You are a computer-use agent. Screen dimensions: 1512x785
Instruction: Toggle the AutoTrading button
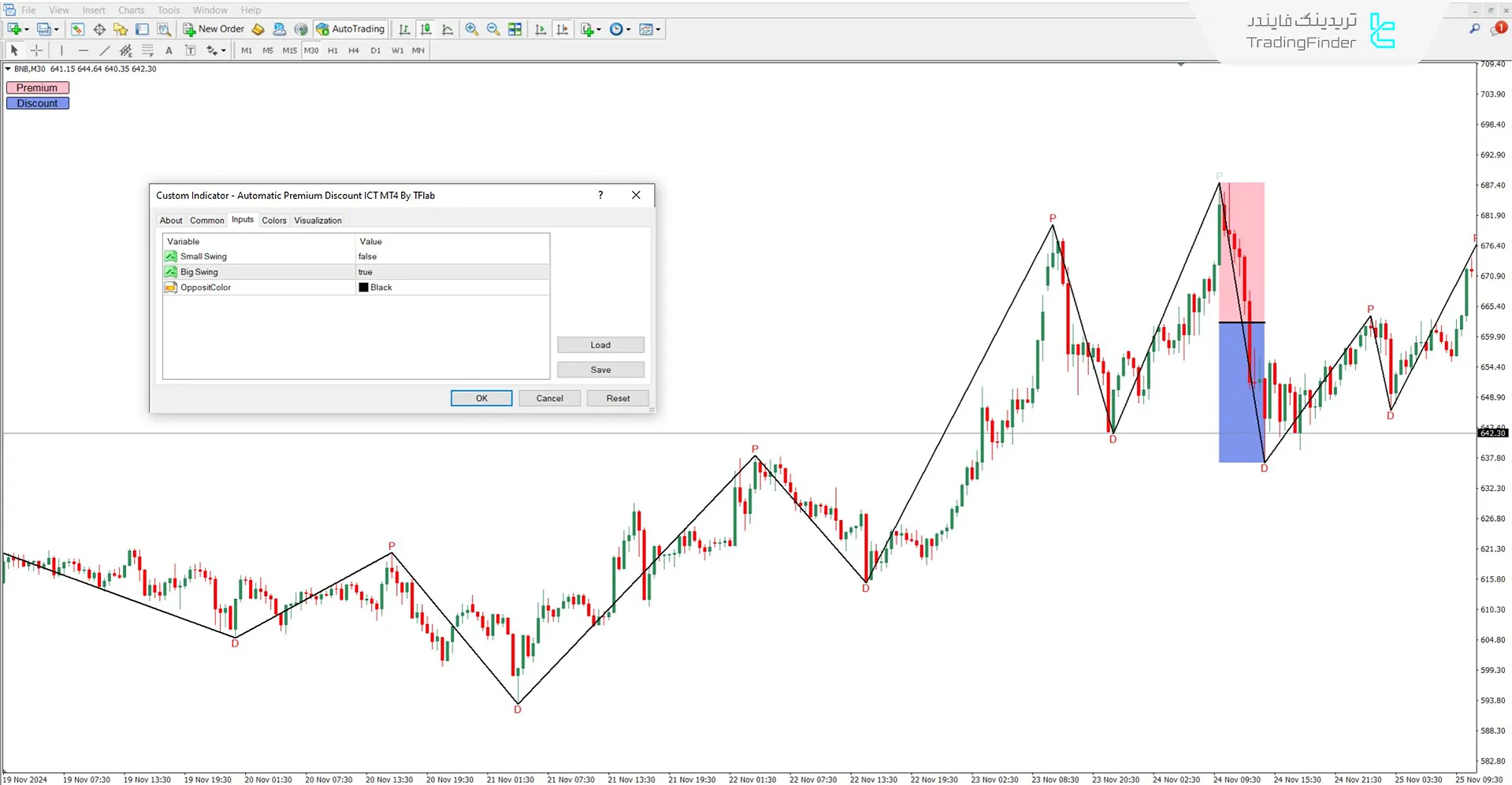pos(351,29)
